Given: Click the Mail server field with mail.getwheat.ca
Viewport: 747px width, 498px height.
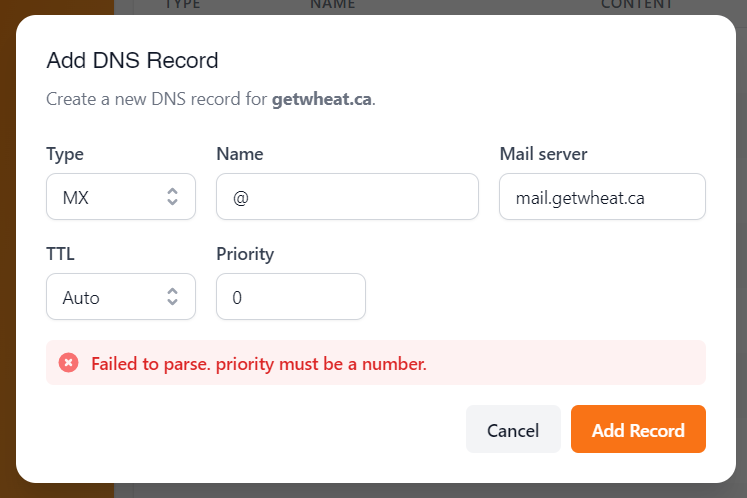Looking at the screenshot, I should coord(602,196).
